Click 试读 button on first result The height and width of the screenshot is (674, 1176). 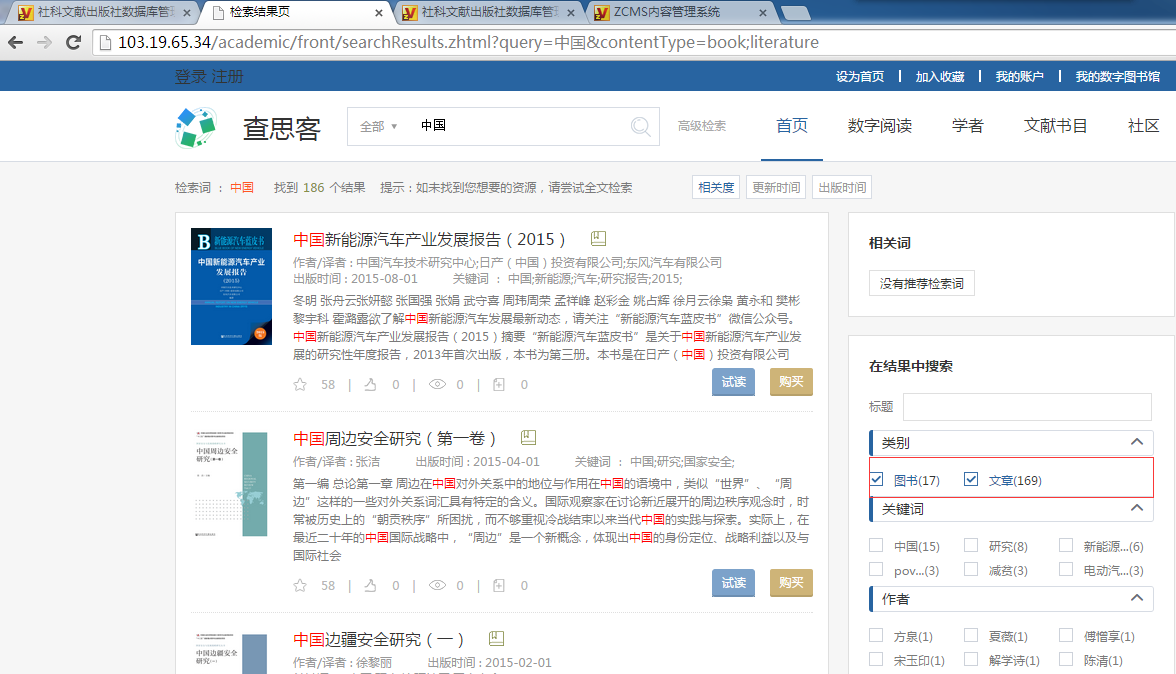coord(733,382)
